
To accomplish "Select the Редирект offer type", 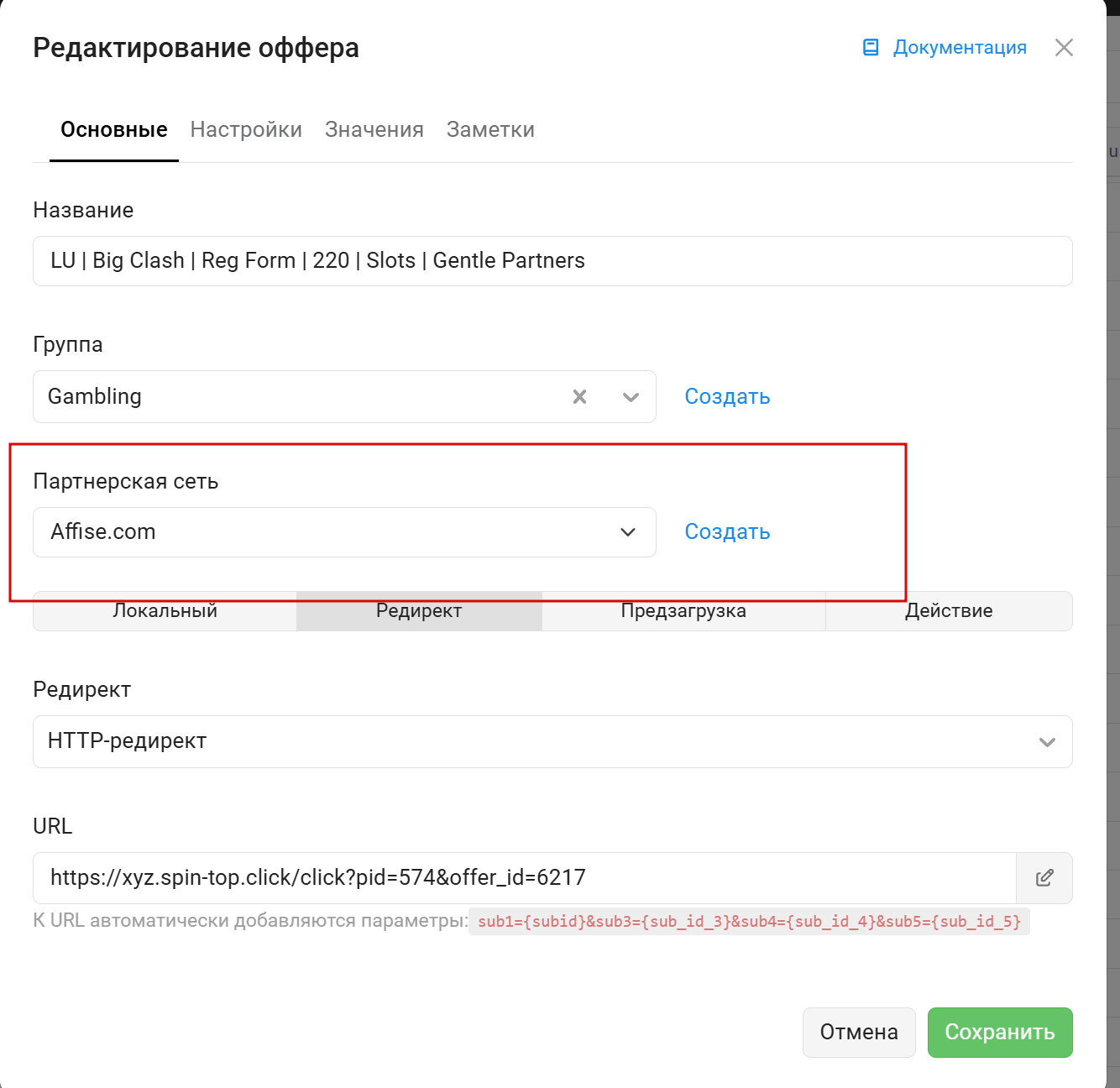I will tap(419, 612).
